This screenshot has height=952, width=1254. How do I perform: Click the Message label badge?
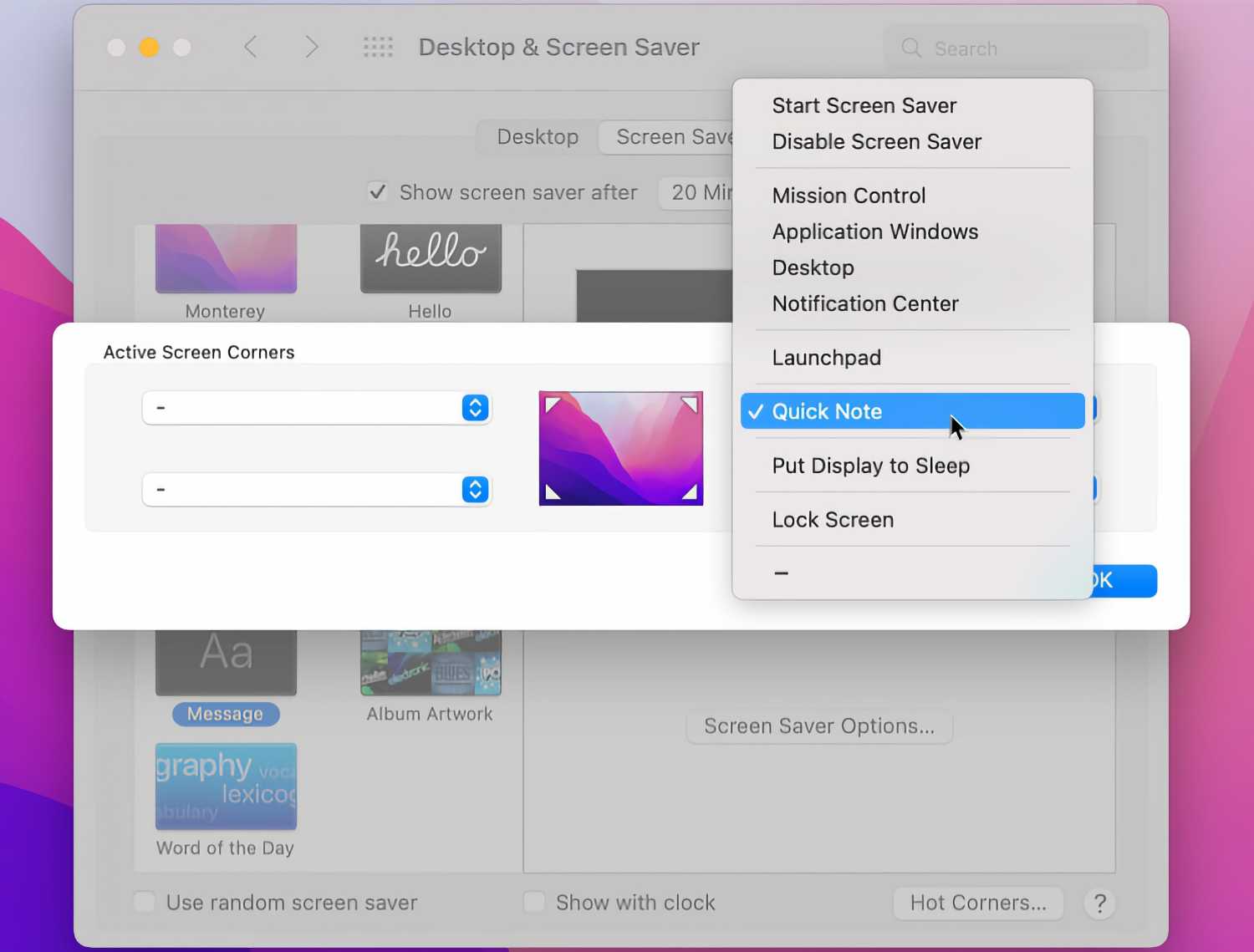point(225,714)
